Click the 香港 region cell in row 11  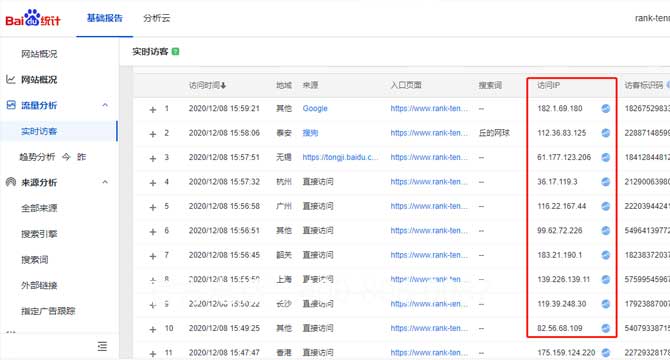coord(284,353)
